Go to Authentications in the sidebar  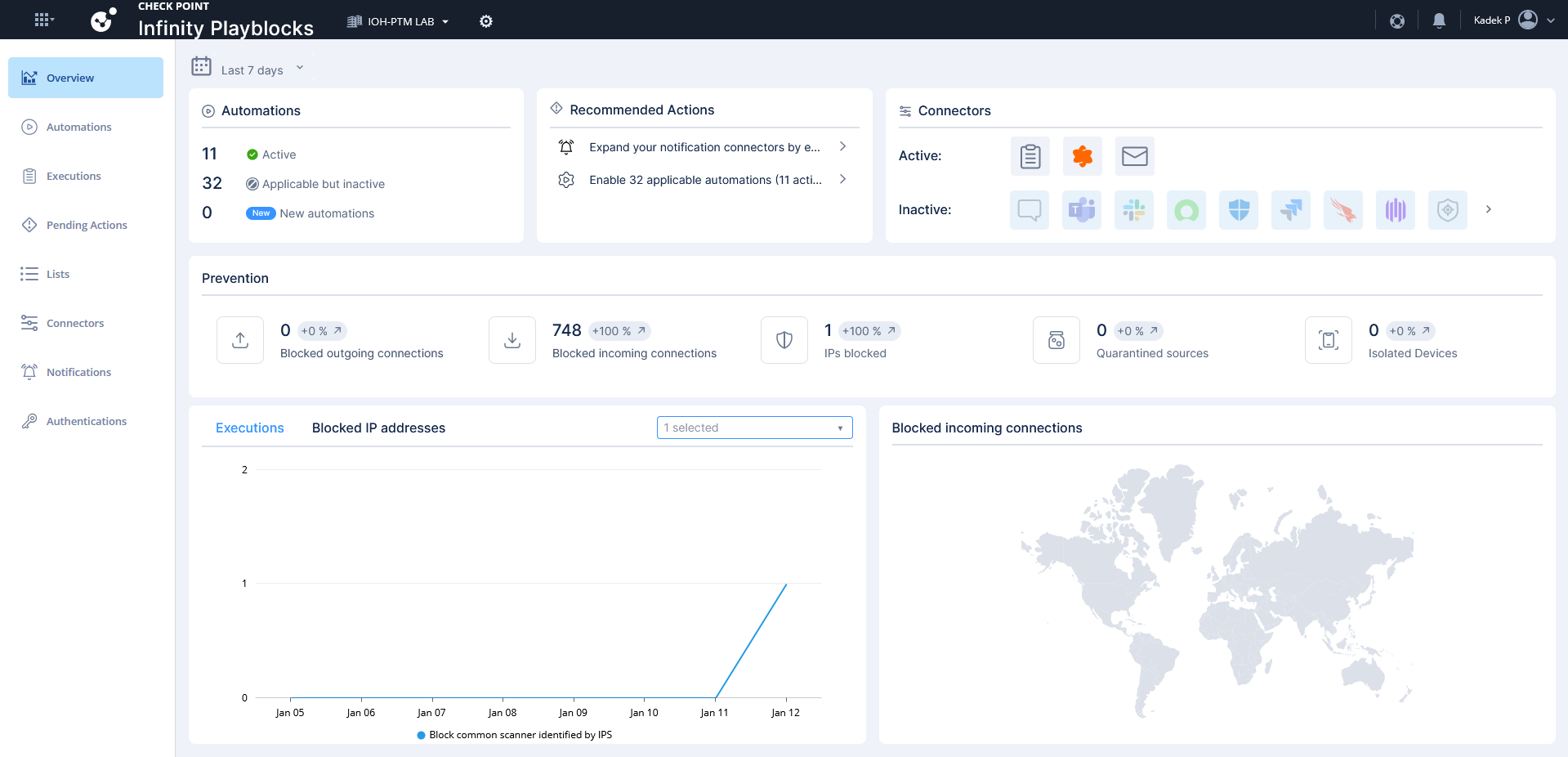pos(87,421)
